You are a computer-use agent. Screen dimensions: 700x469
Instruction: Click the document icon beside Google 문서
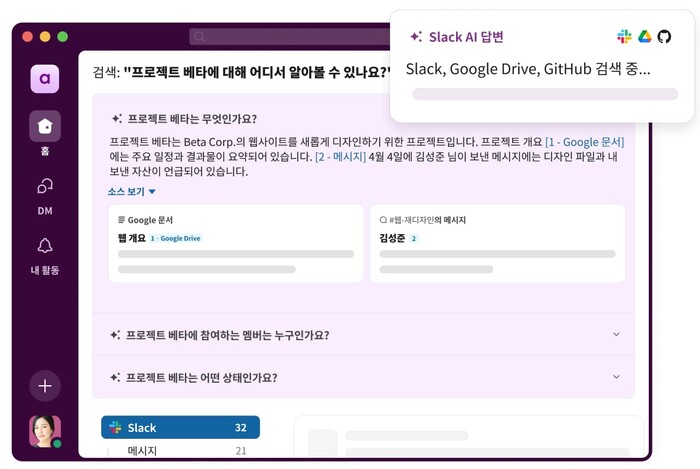pos(121,220)
